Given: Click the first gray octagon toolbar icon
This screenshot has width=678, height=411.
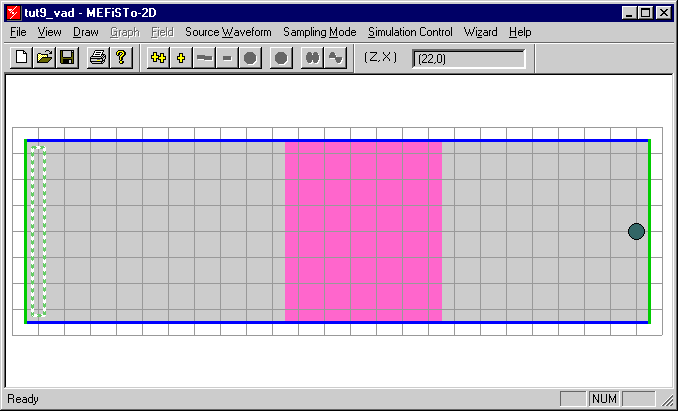Looking at the screenshot, I should pyautogui.click(x=250, y=57).
